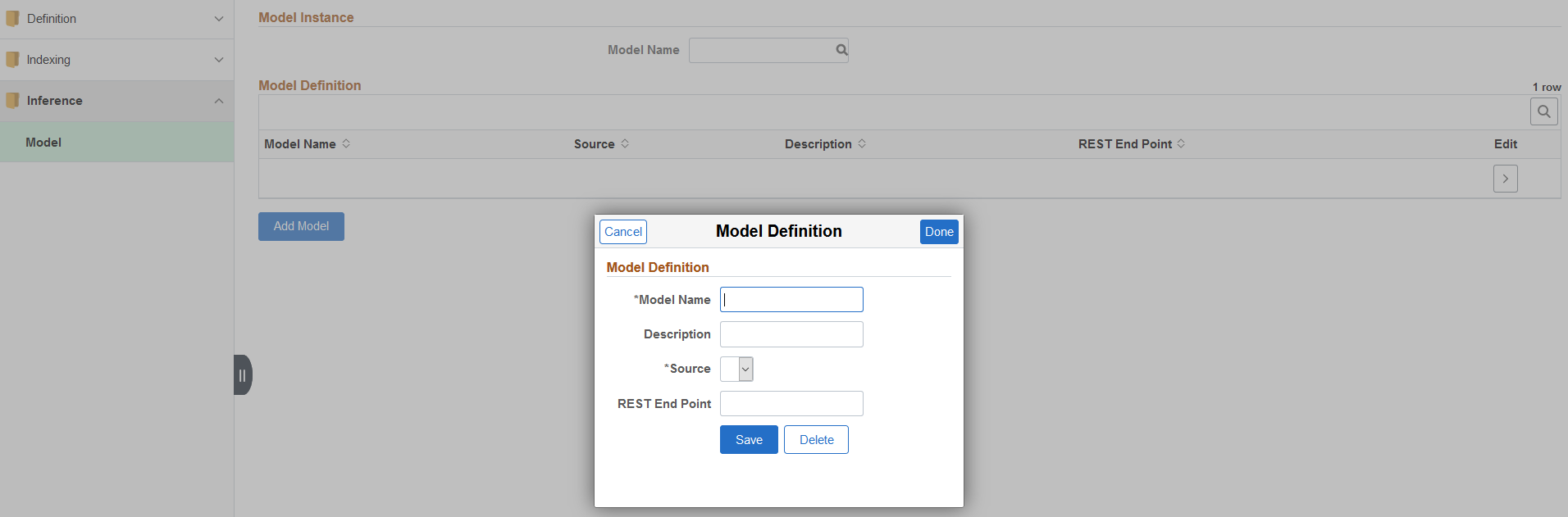Screen dimensions: 1568x517
Task: Click the Definition folder icon in sidebar
Action: pos(12,18)
